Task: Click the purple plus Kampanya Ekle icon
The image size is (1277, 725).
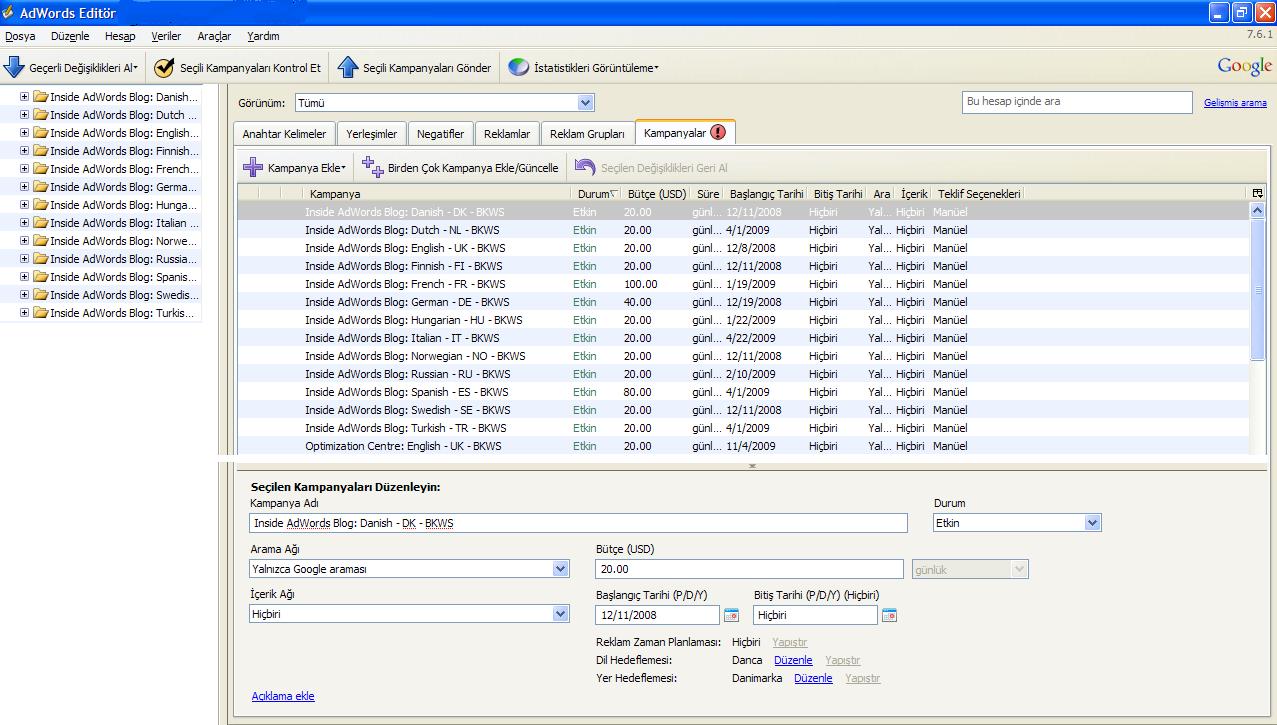Action: [x=253, y=167]
